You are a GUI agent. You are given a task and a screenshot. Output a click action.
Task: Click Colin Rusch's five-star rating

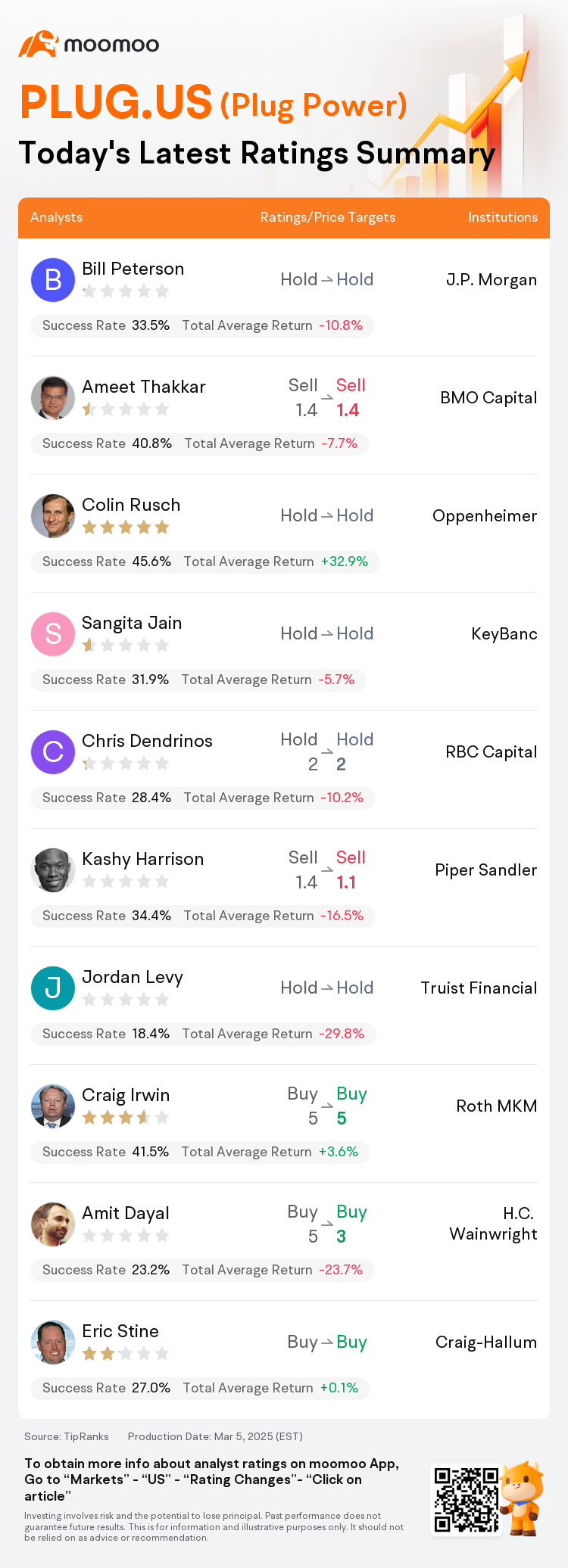pyautogui.click(x=126, y=527)
